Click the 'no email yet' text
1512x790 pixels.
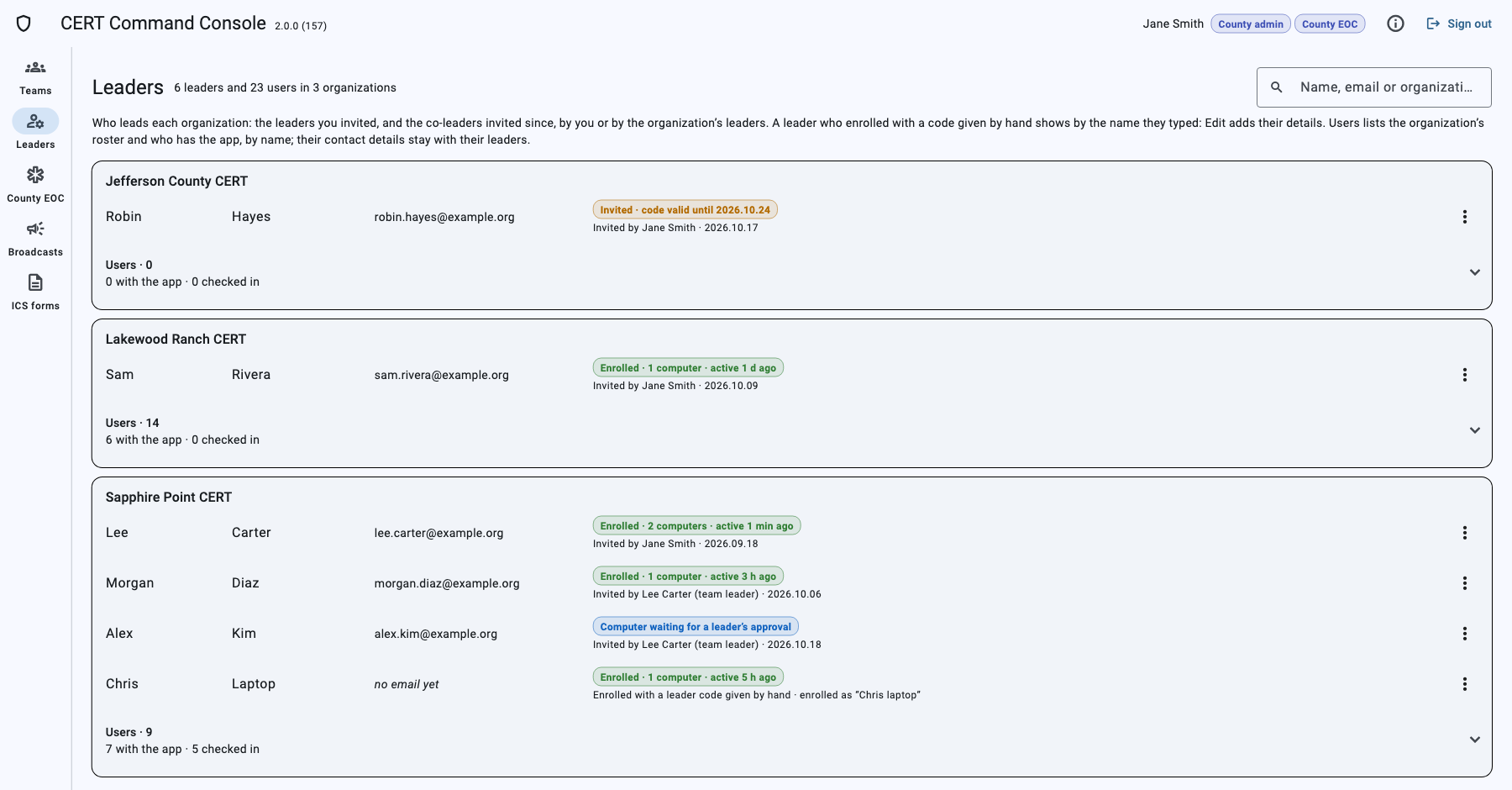[407, 684]
